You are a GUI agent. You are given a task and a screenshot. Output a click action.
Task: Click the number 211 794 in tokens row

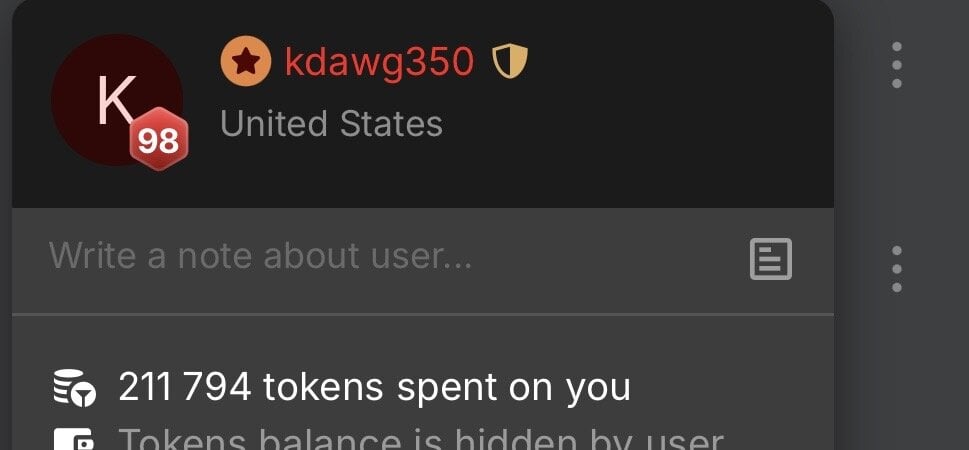point(184,387)
